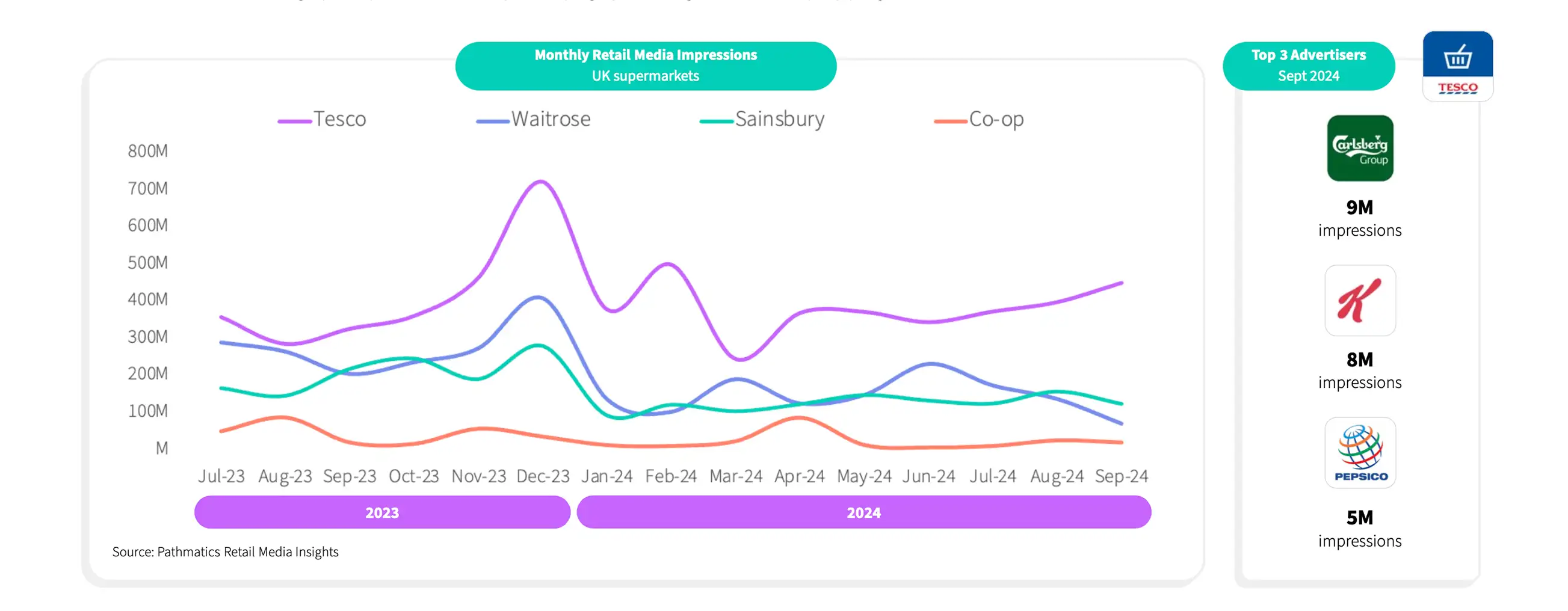Image resolution: width=1568 pixels, height=611 pixels.
Task: Click the 9M impressions figure
Action: pos(1359,218)
